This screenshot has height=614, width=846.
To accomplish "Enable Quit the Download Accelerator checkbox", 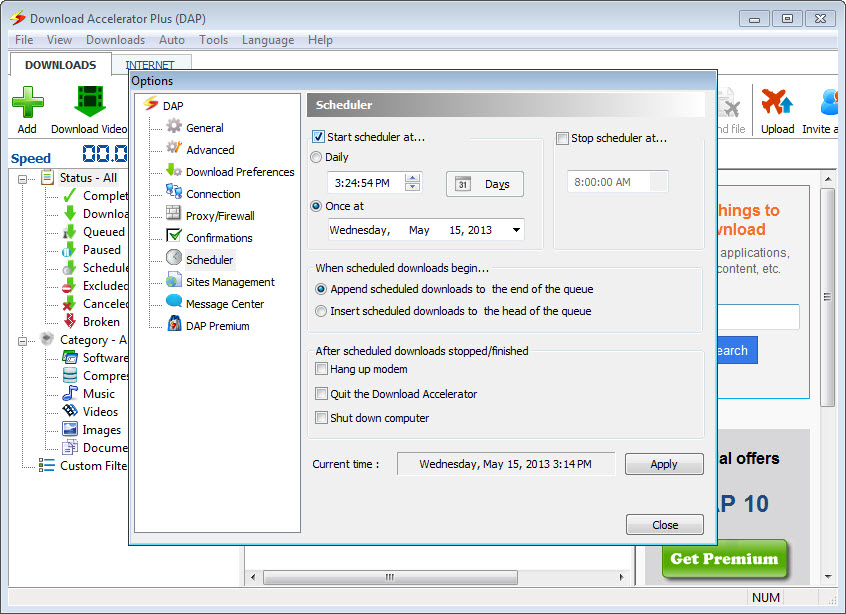I will pos(322,394).
